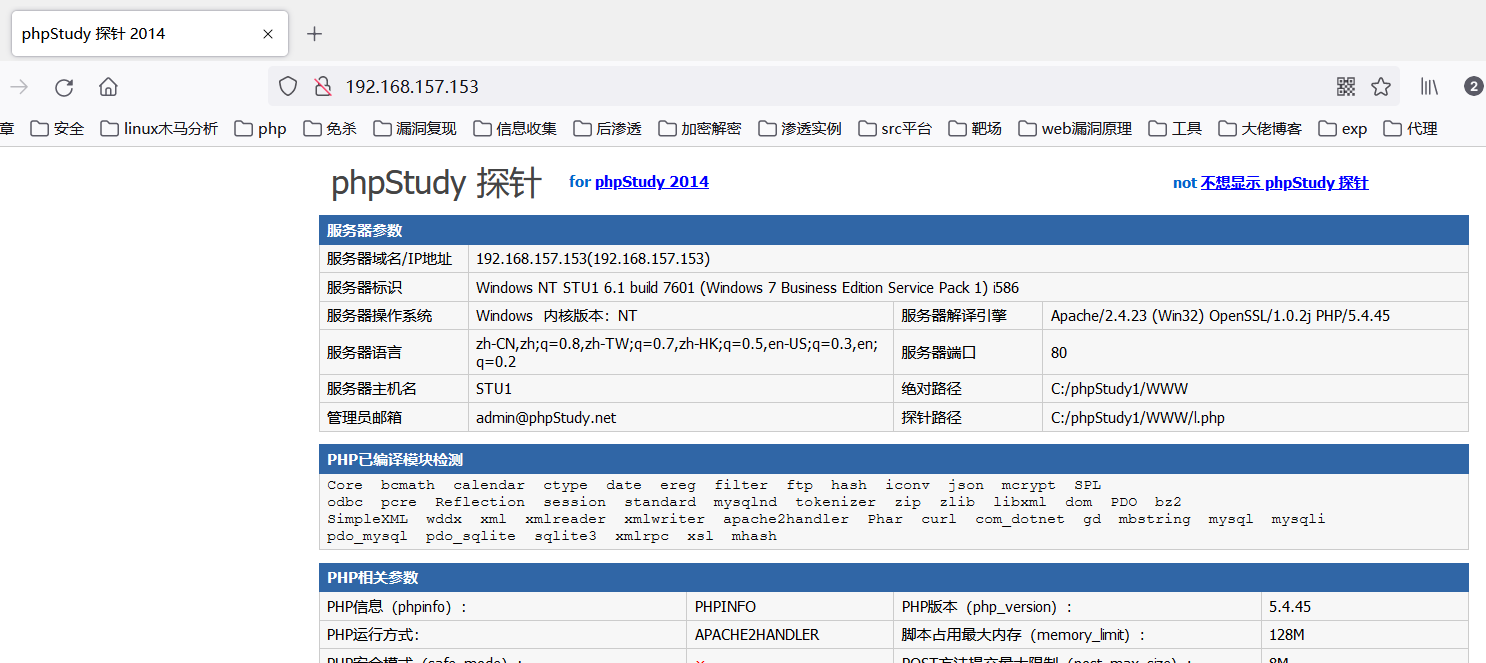Open the 大佬博客 bookmark folder
Image resolution: width=1486 pixels, height=663 pixels.
tap(1260, 129)
